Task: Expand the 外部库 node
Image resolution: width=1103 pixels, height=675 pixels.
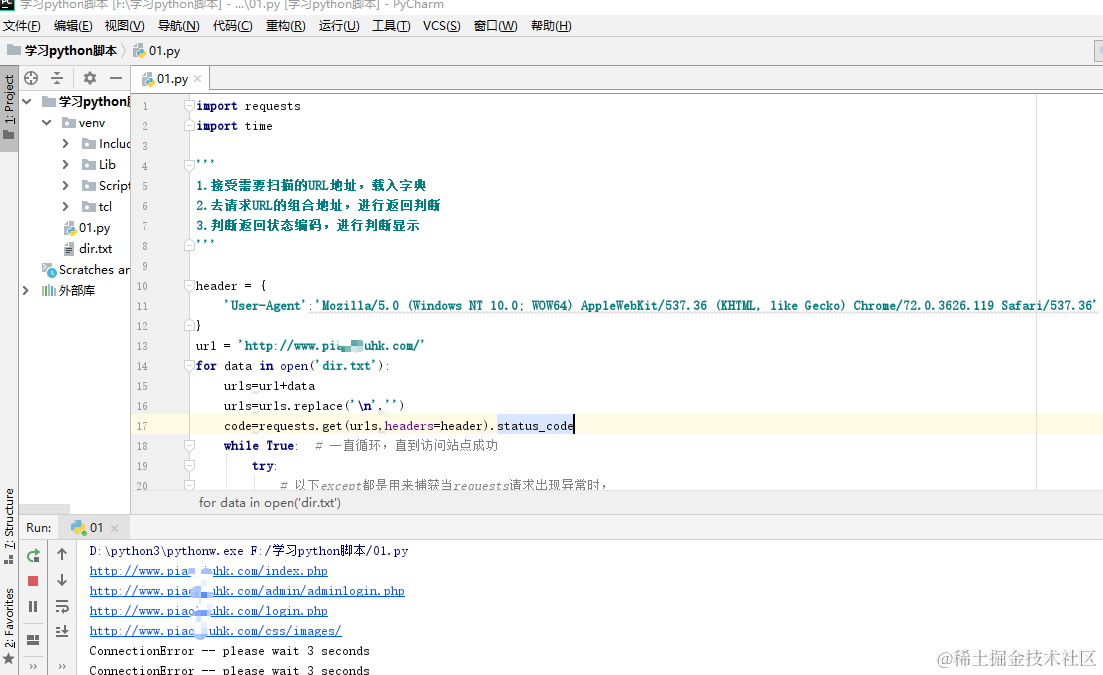Action: click(x=26, y=290)
